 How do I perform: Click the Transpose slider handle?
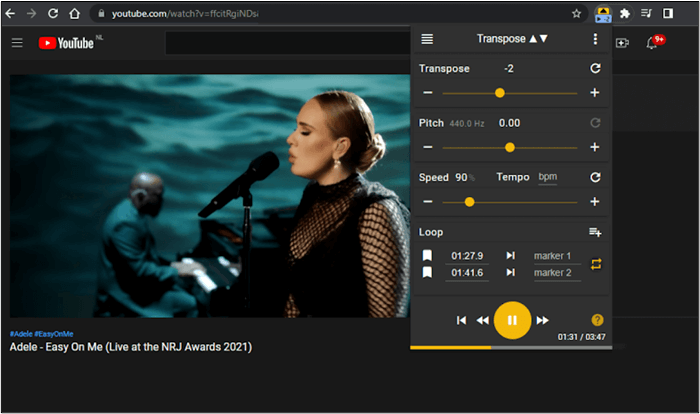pos(500,93)
